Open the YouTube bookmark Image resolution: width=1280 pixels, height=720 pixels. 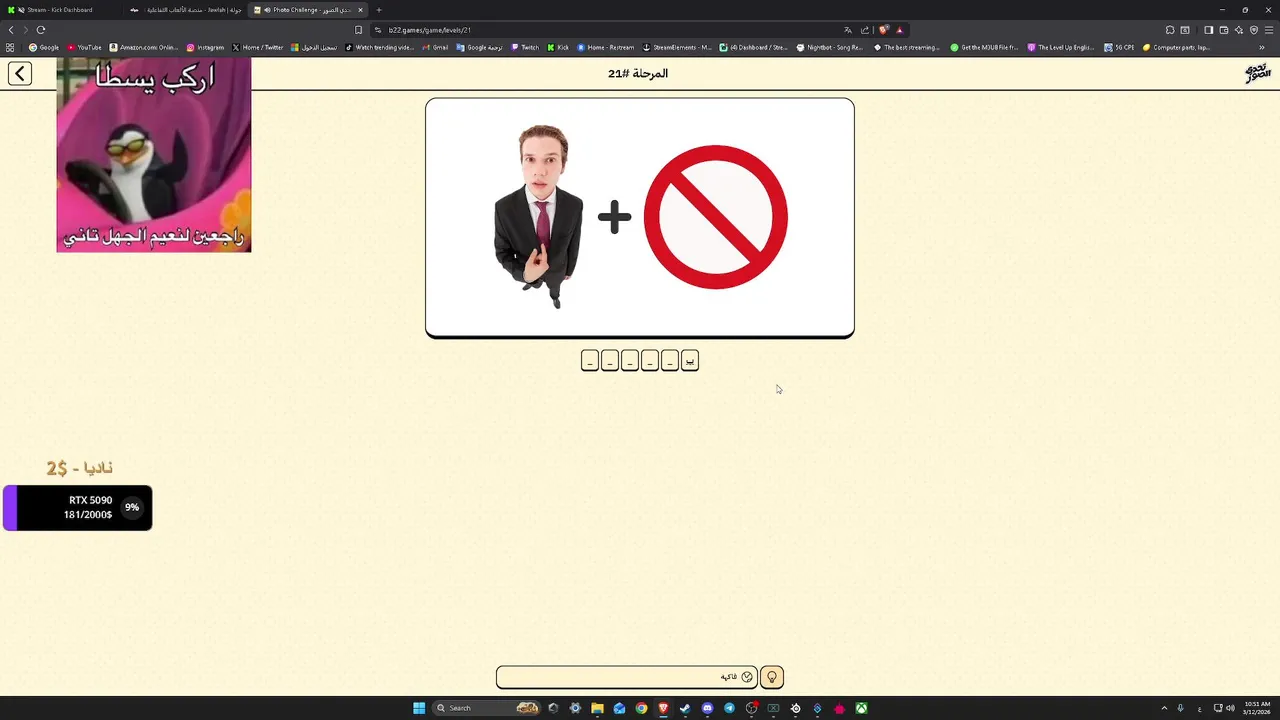coord(85,47)
